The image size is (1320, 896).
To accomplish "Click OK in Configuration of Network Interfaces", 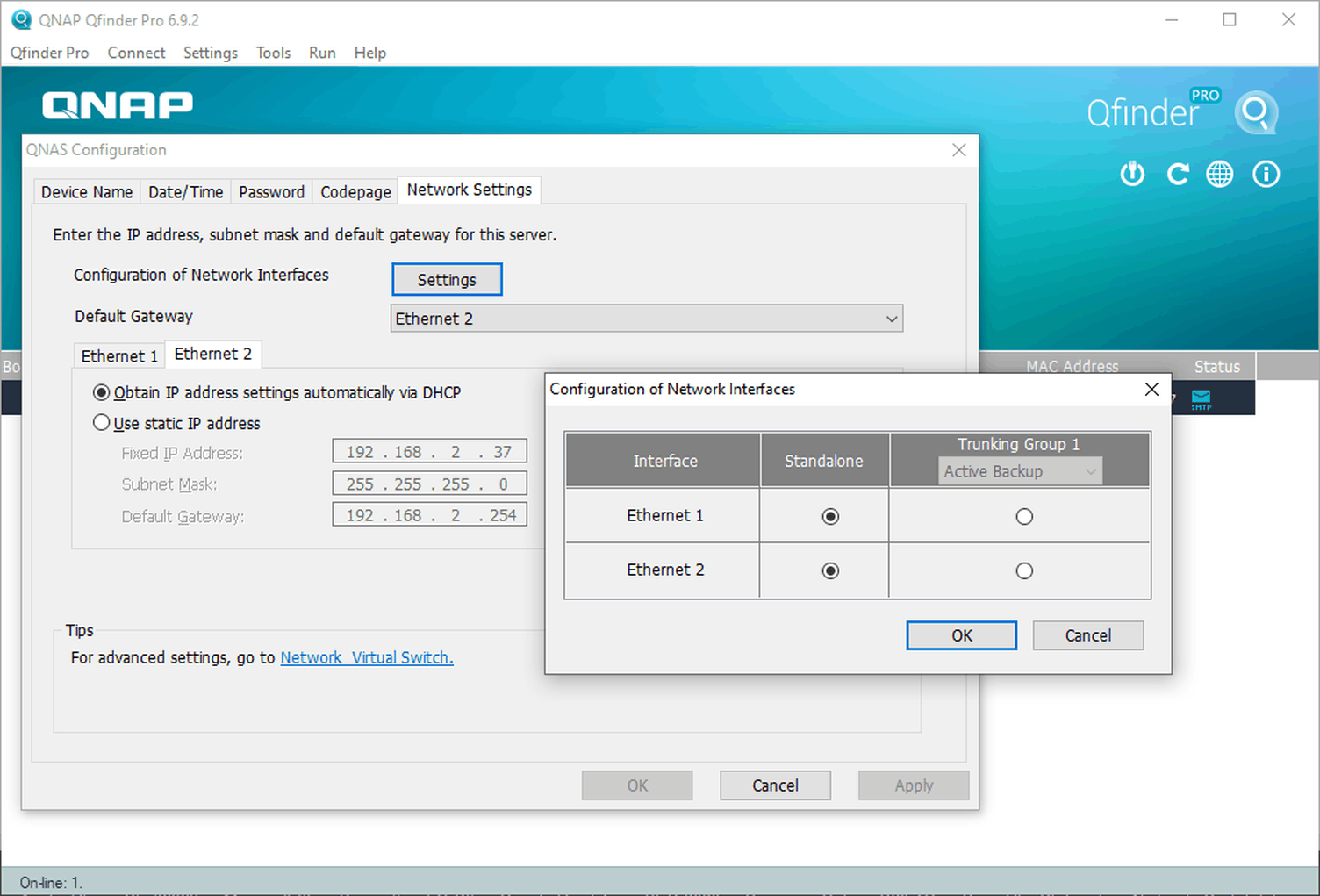I will [962, 635].
